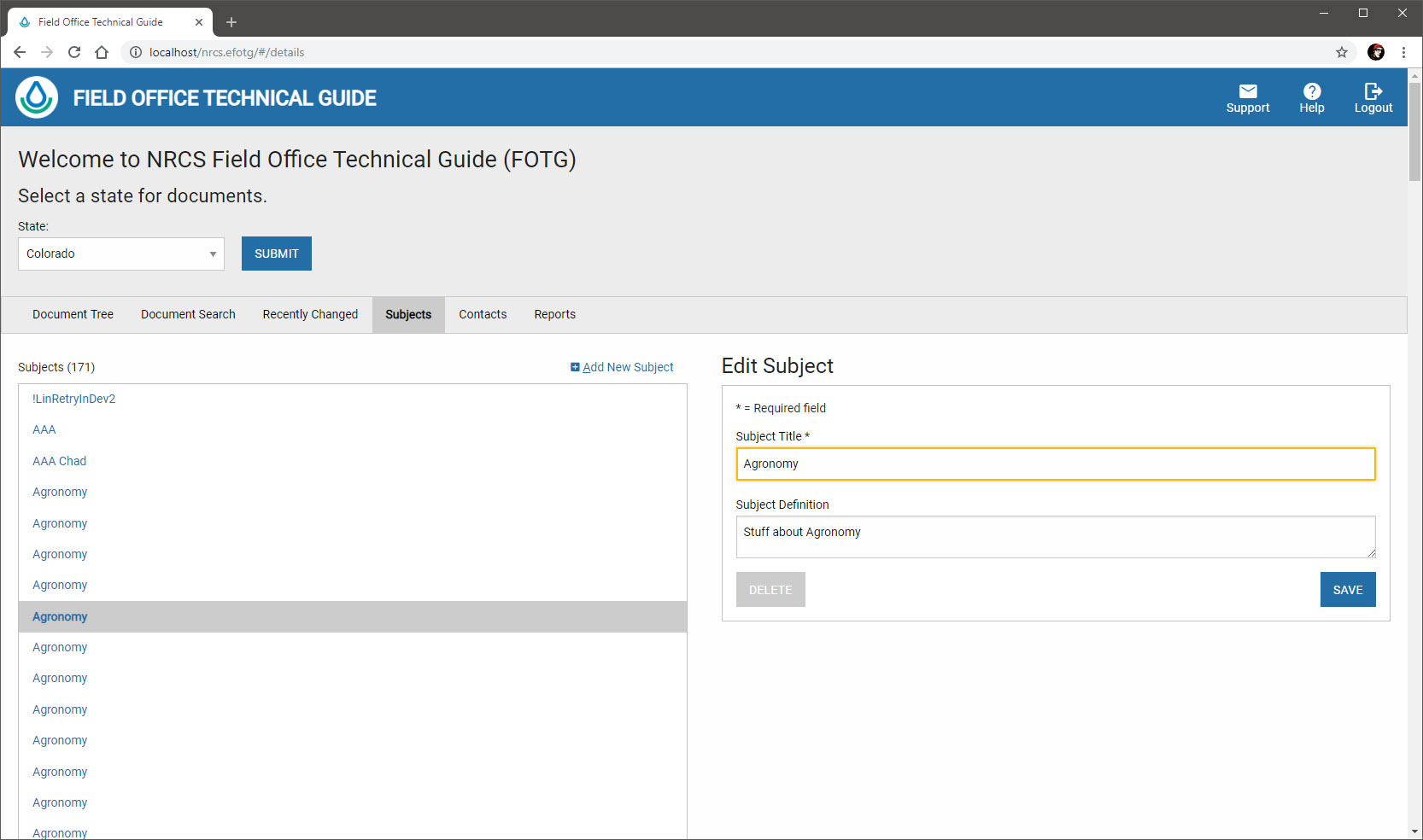This screenshot has width=1423, height=840.
Task: Click the FIELD OFFICE TECHNICAL GUIDE title
Action: [225, 98]
